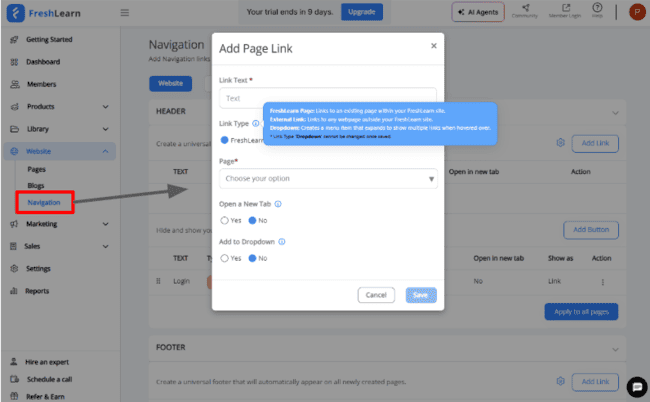Click the Settings gear icon in sidebar
This screenshot has width=650, height=402.
tap(14, 269)
